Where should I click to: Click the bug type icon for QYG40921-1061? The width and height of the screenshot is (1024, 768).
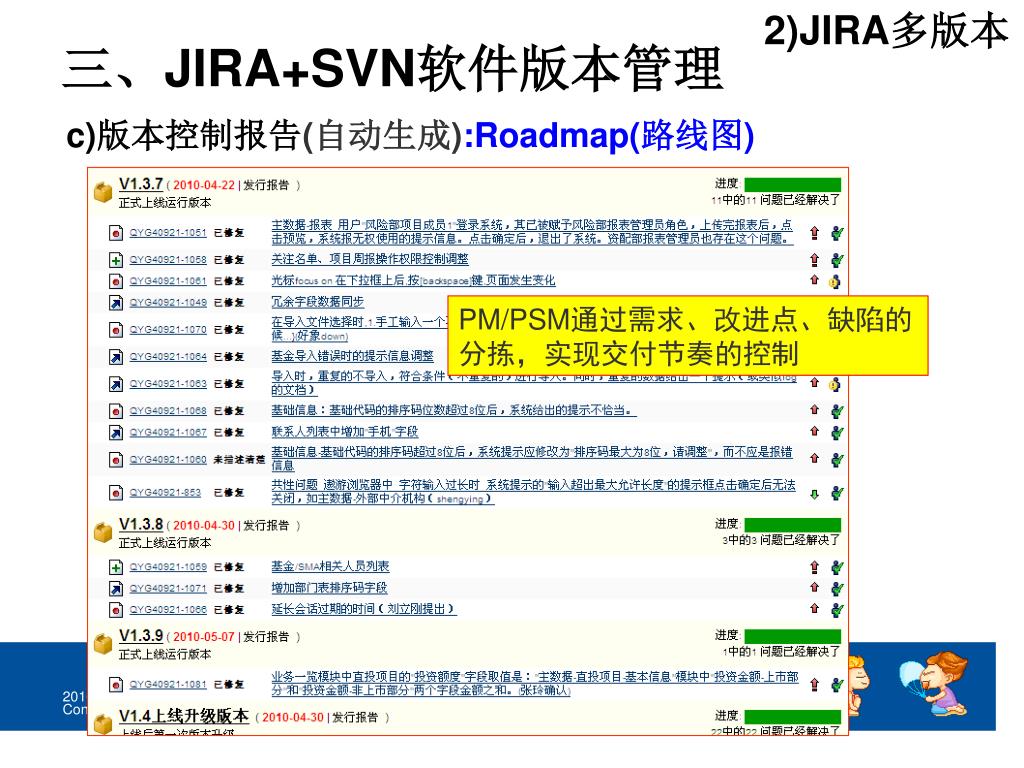116,281
